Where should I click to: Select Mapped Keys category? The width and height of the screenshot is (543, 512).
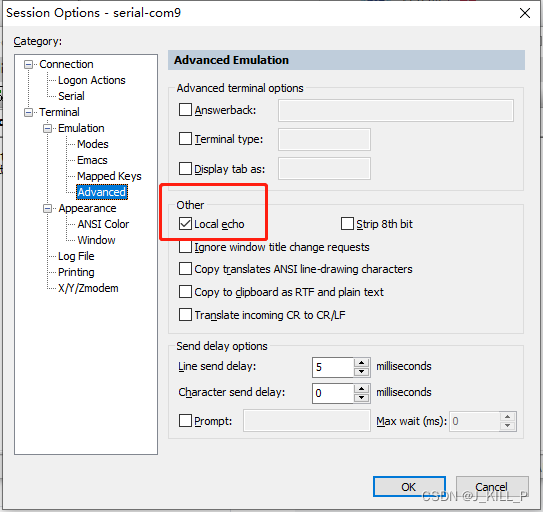(109, 176)
